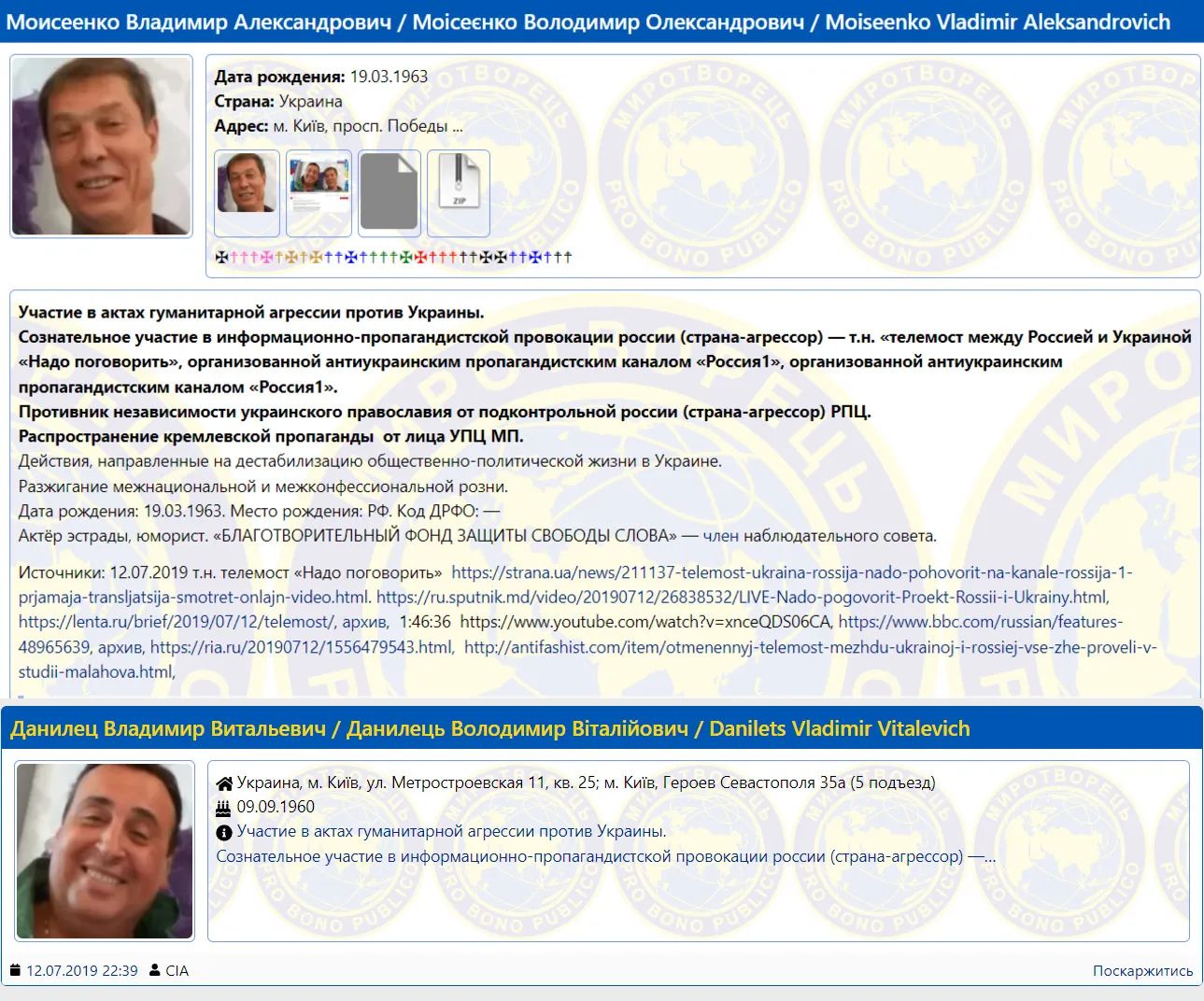Image resolution: width=1204 pixels, height=1001 pixels.
Task: Open the ZIP archive attachment icon
Action: tap(458, 193)
